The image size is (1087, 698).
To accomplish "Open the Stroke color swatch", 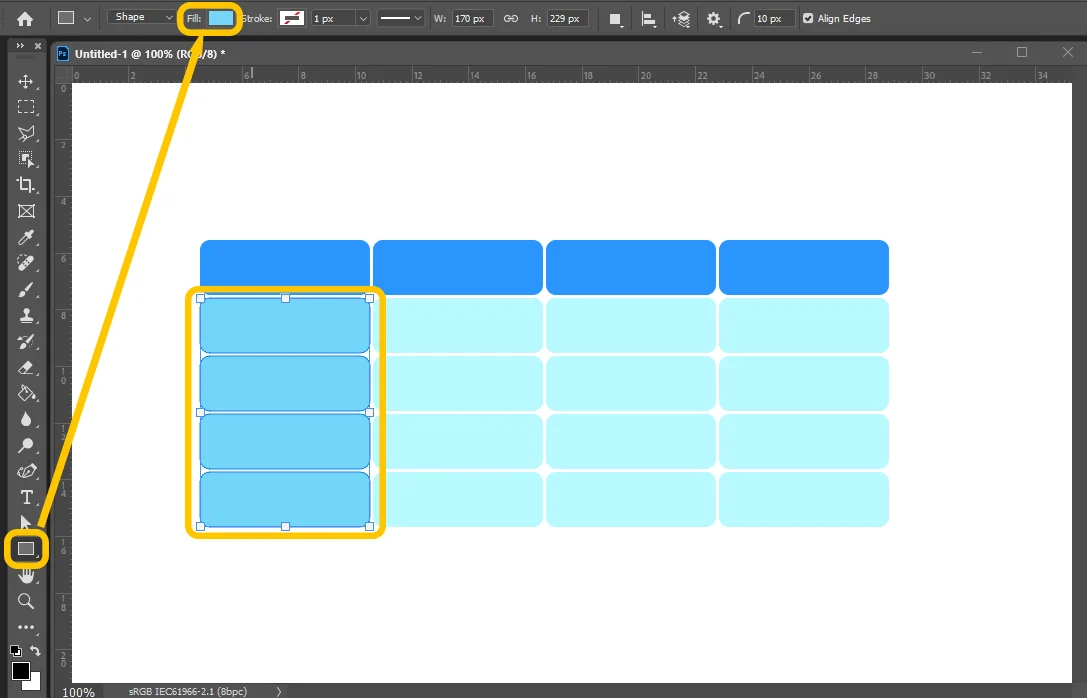I will coord(292,19).
